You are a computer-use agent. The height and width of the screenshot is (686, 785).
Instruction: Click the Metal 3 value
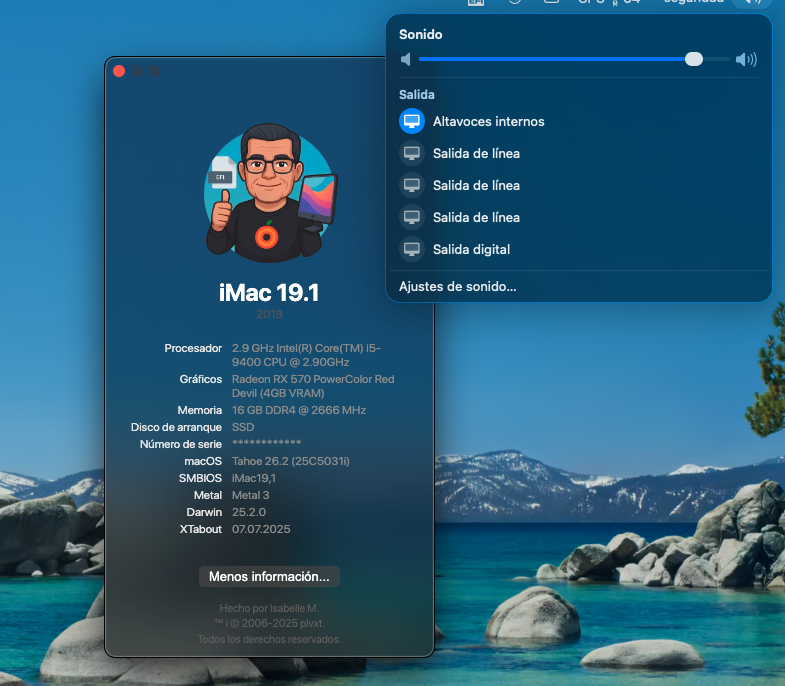[x=250, y=495]
